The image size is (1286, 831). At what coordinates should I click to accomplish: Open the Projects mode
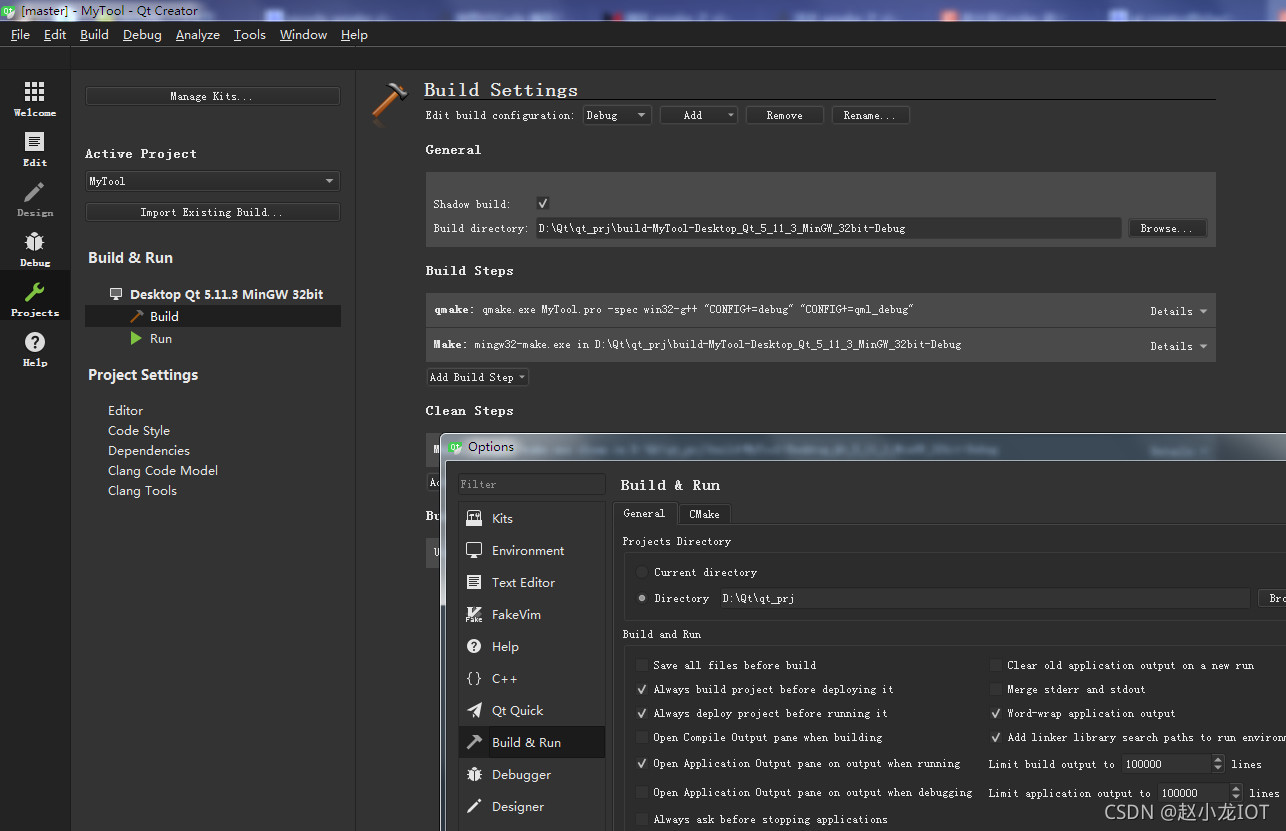35,299
